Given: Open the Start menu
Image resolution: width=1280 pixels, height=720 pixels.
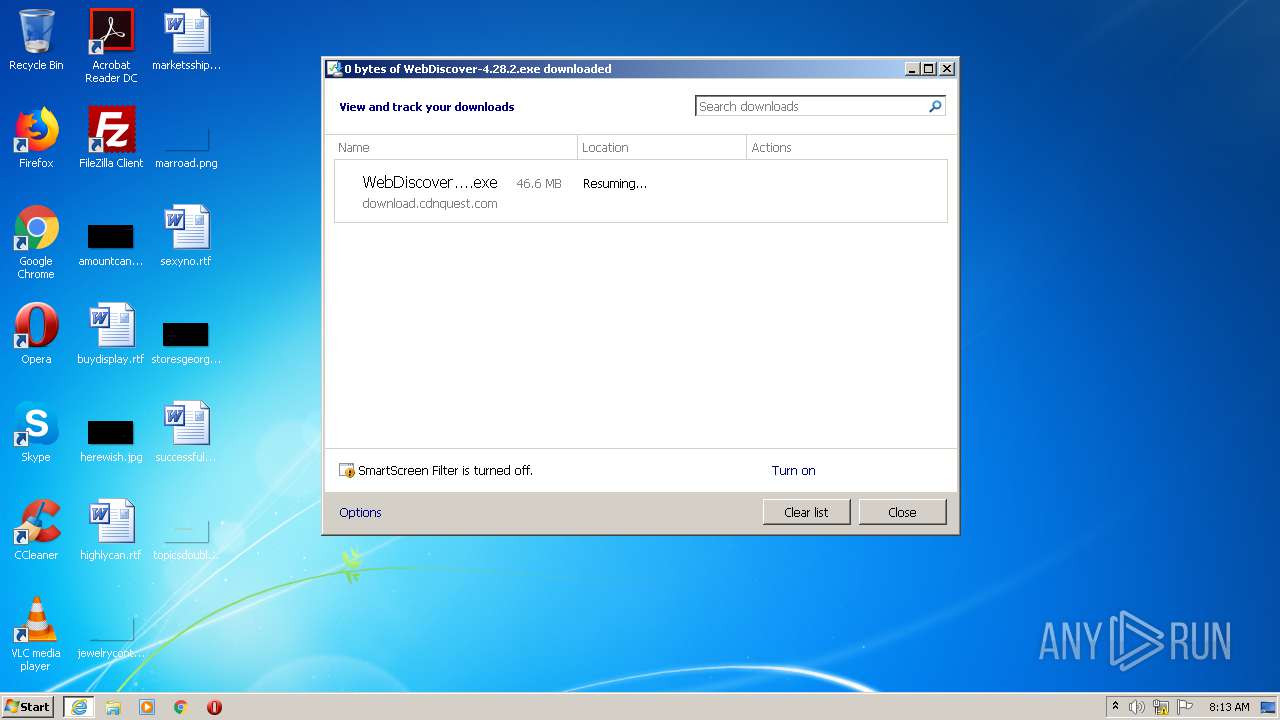Looking at the screenshot, I should tap(28, 707).
